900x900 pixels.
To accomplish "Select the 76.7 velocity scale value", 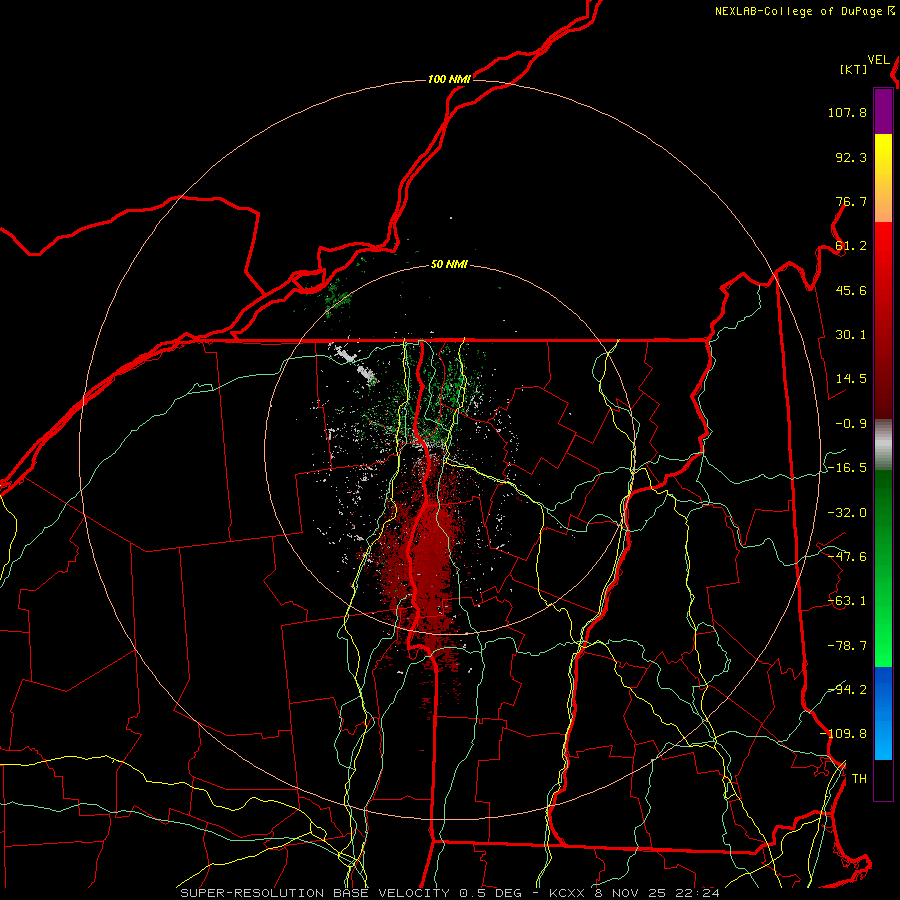I will 851,201.
